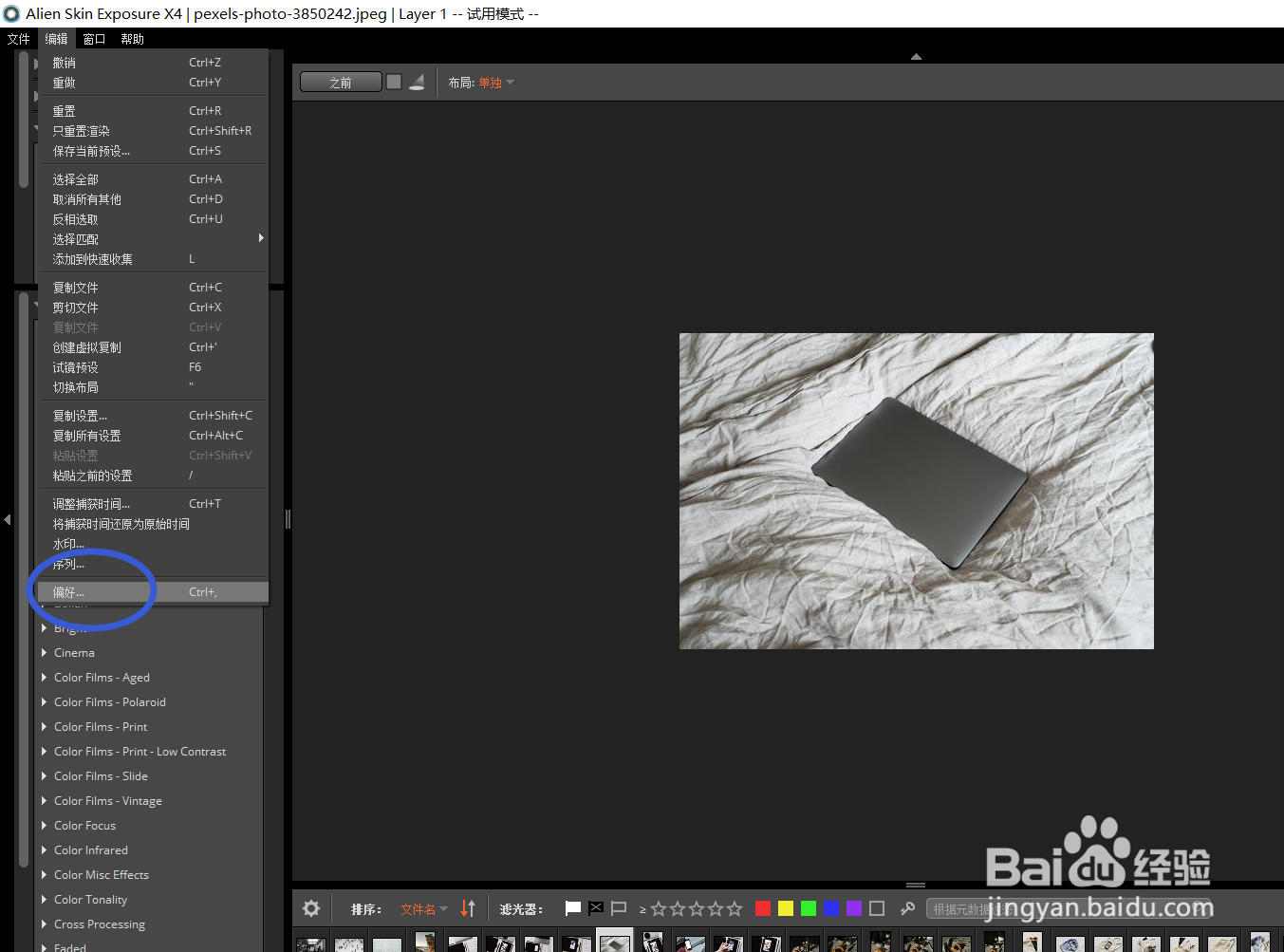Expand Color Films - Slide presets

(44, 775)
